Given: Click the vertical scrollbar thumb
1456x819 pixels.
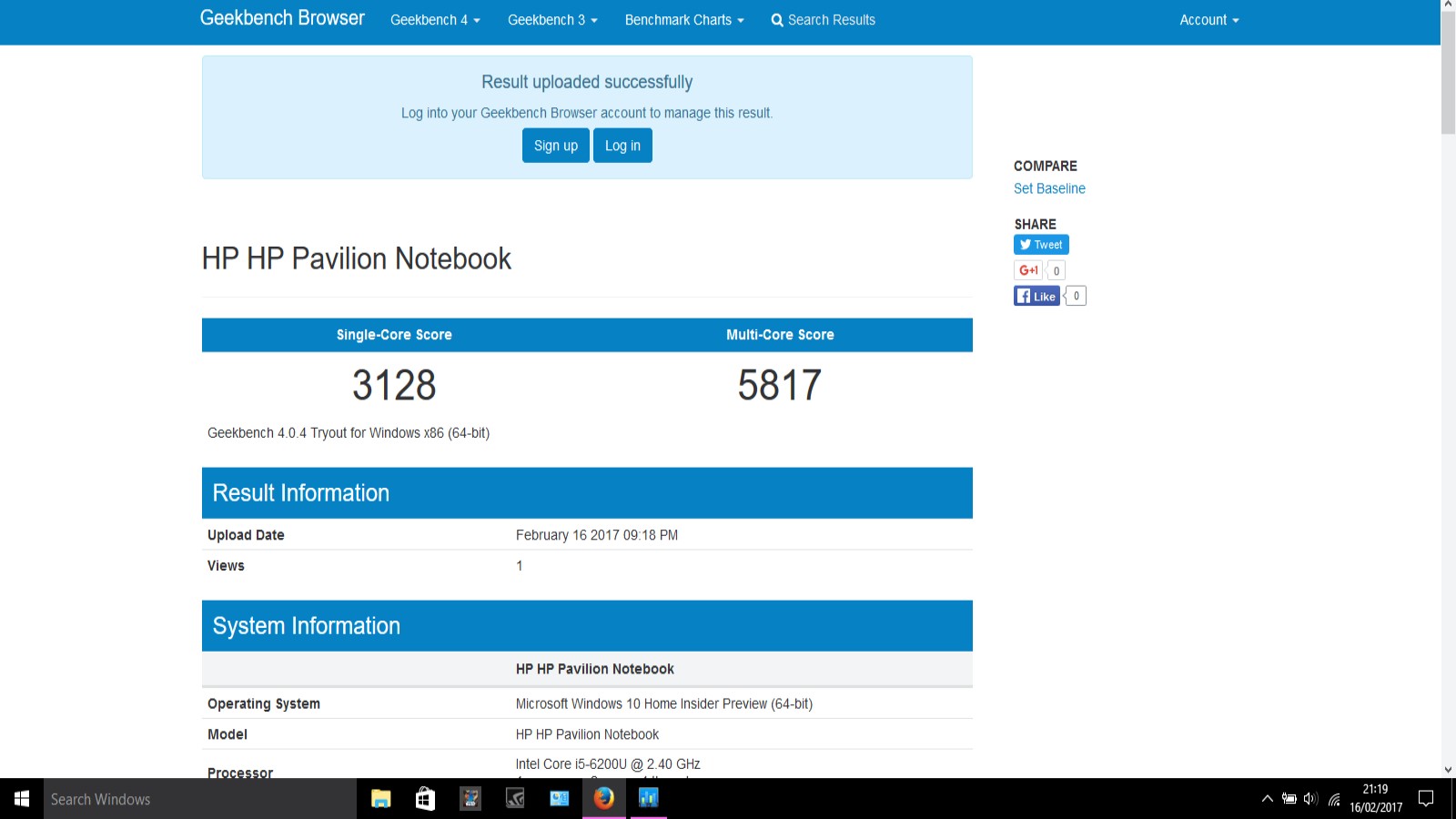Looking at the screenshot, I should point(1448,75).
